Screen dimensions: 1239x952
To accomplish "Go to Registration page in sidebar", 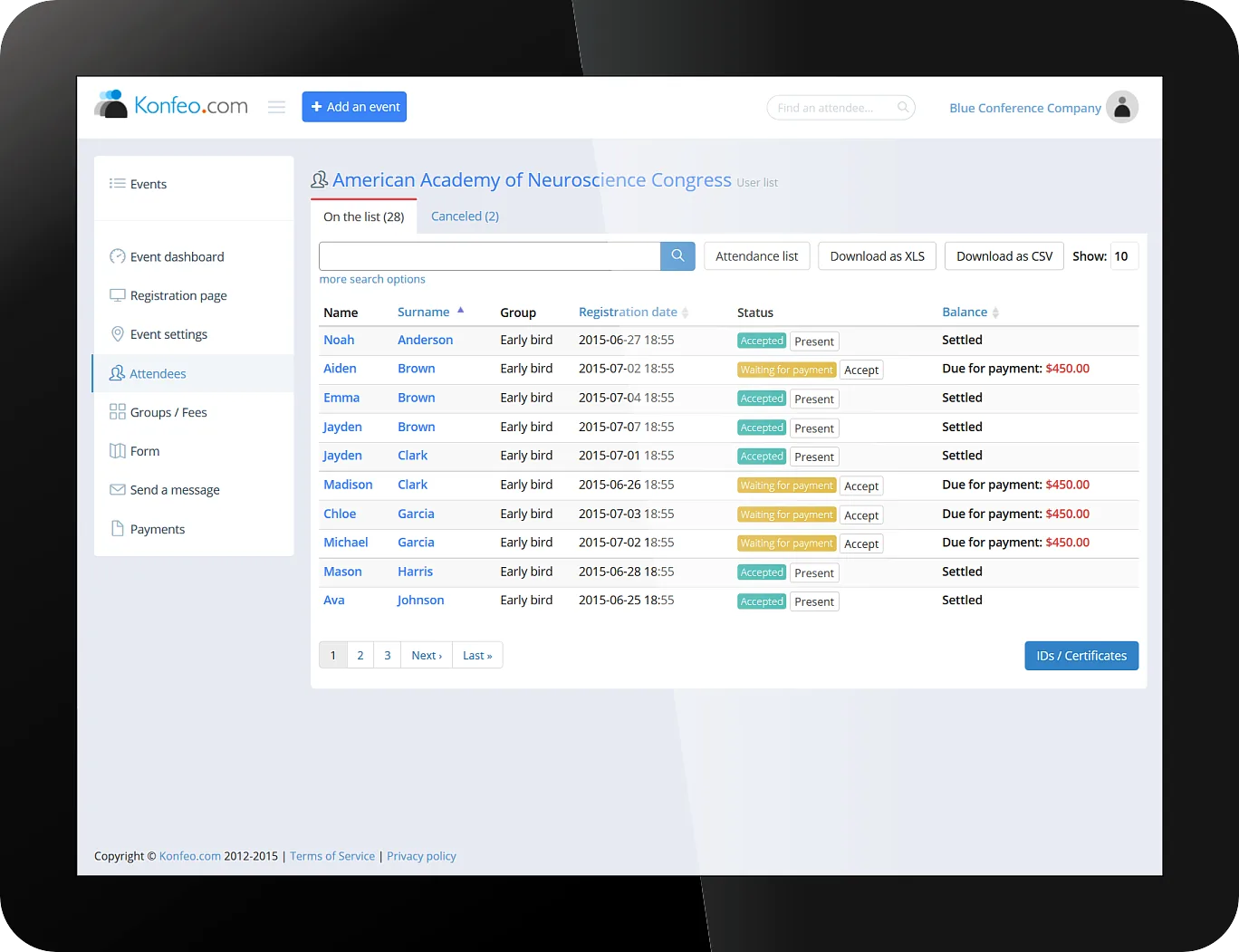I will (178, 296).
